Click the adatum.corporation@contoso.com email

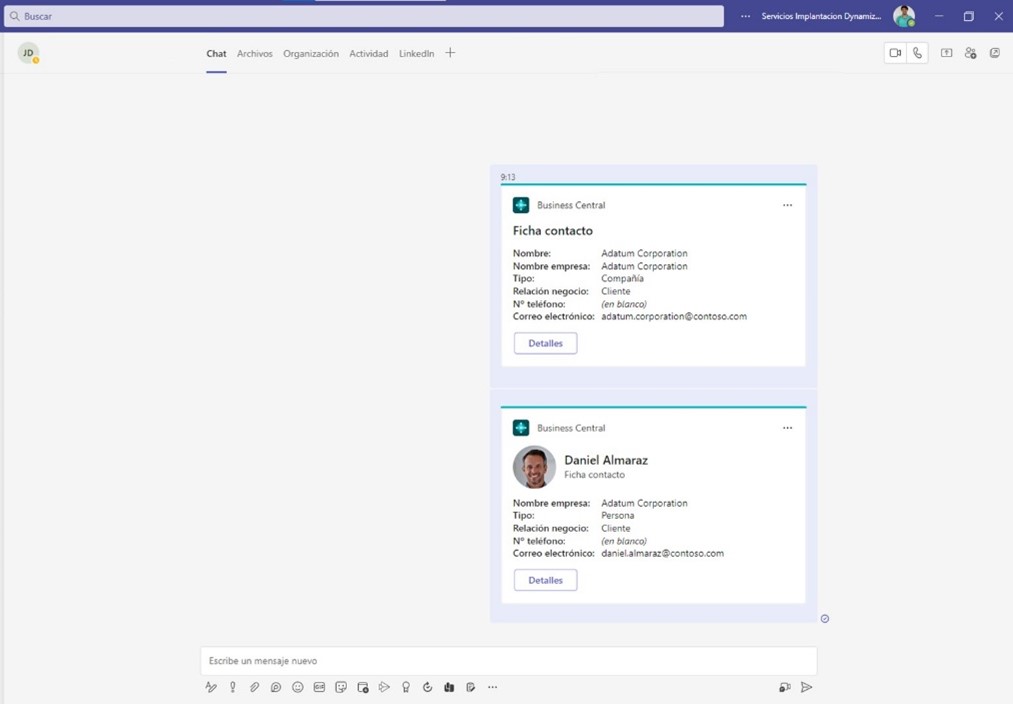pyautogui.click(x=674, y=316)
